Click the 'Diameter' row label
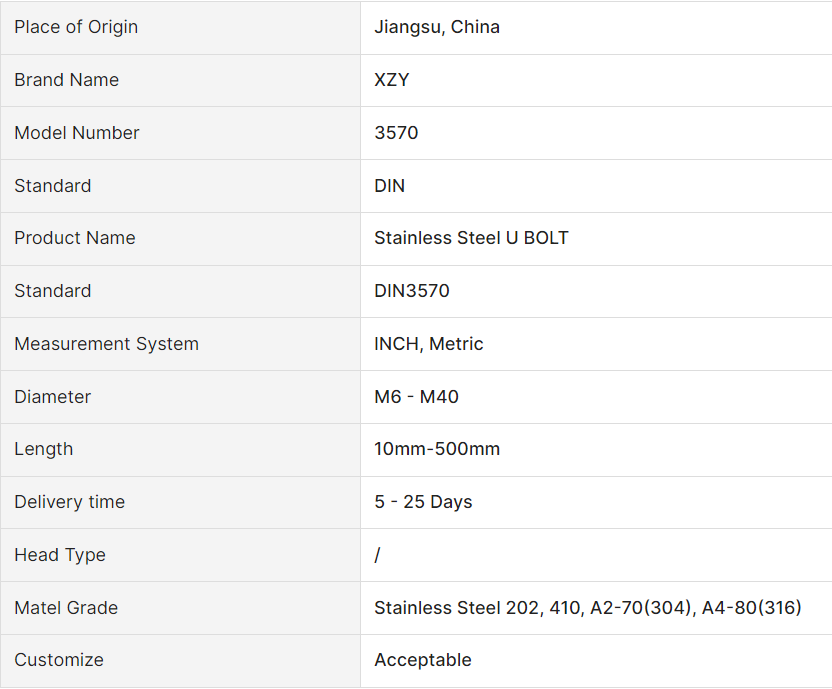The height and width of the screenshot is (689, 832). pyautogui.click(x=52, y=397)
